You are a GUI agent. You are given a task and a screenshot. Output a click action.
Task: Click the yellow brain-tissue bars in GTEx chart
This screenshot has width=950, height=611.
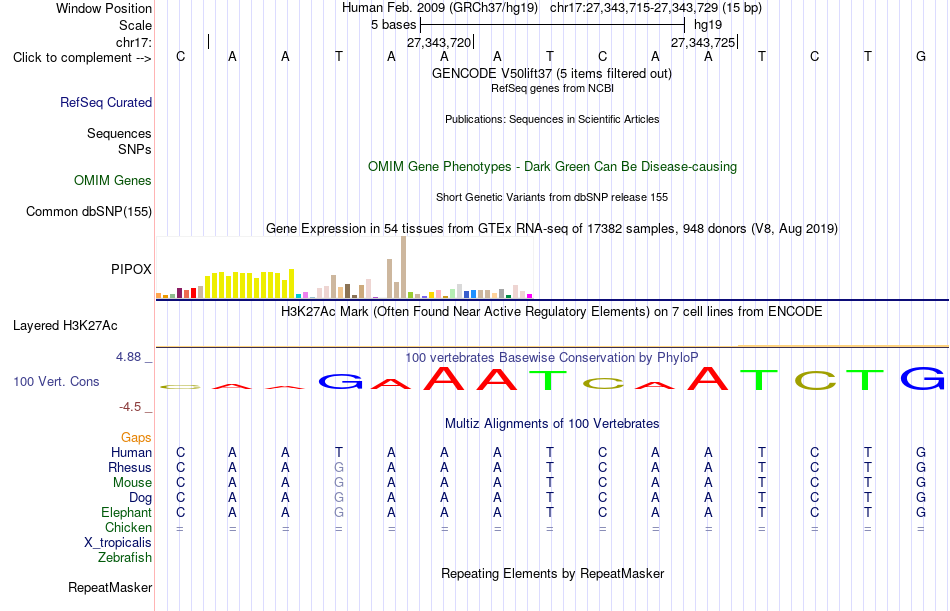coord(250,284)
